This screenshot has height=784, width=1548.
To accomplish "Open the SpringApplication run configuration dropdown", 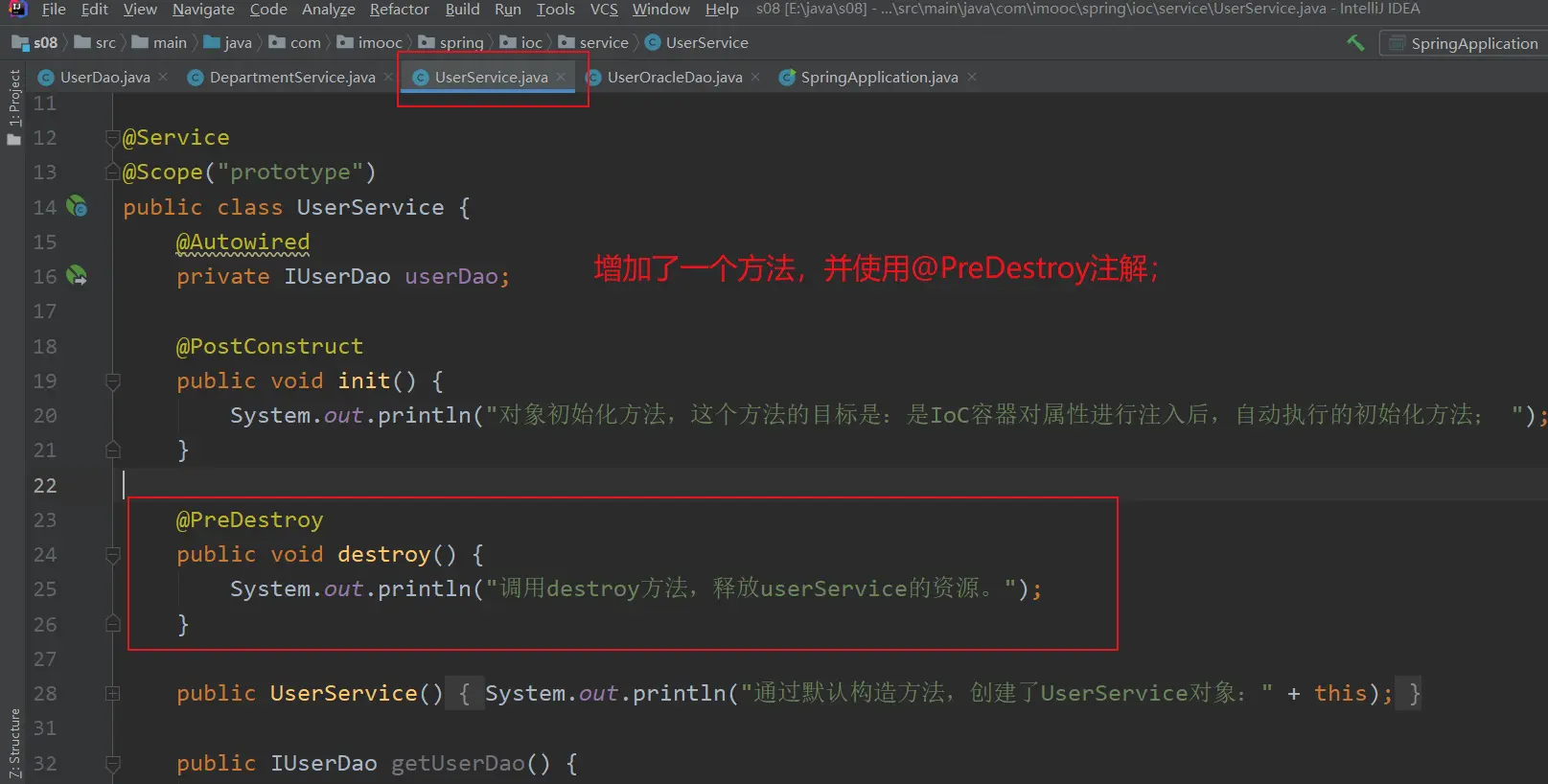I will pyautogui.click(x=1464, y=43).
